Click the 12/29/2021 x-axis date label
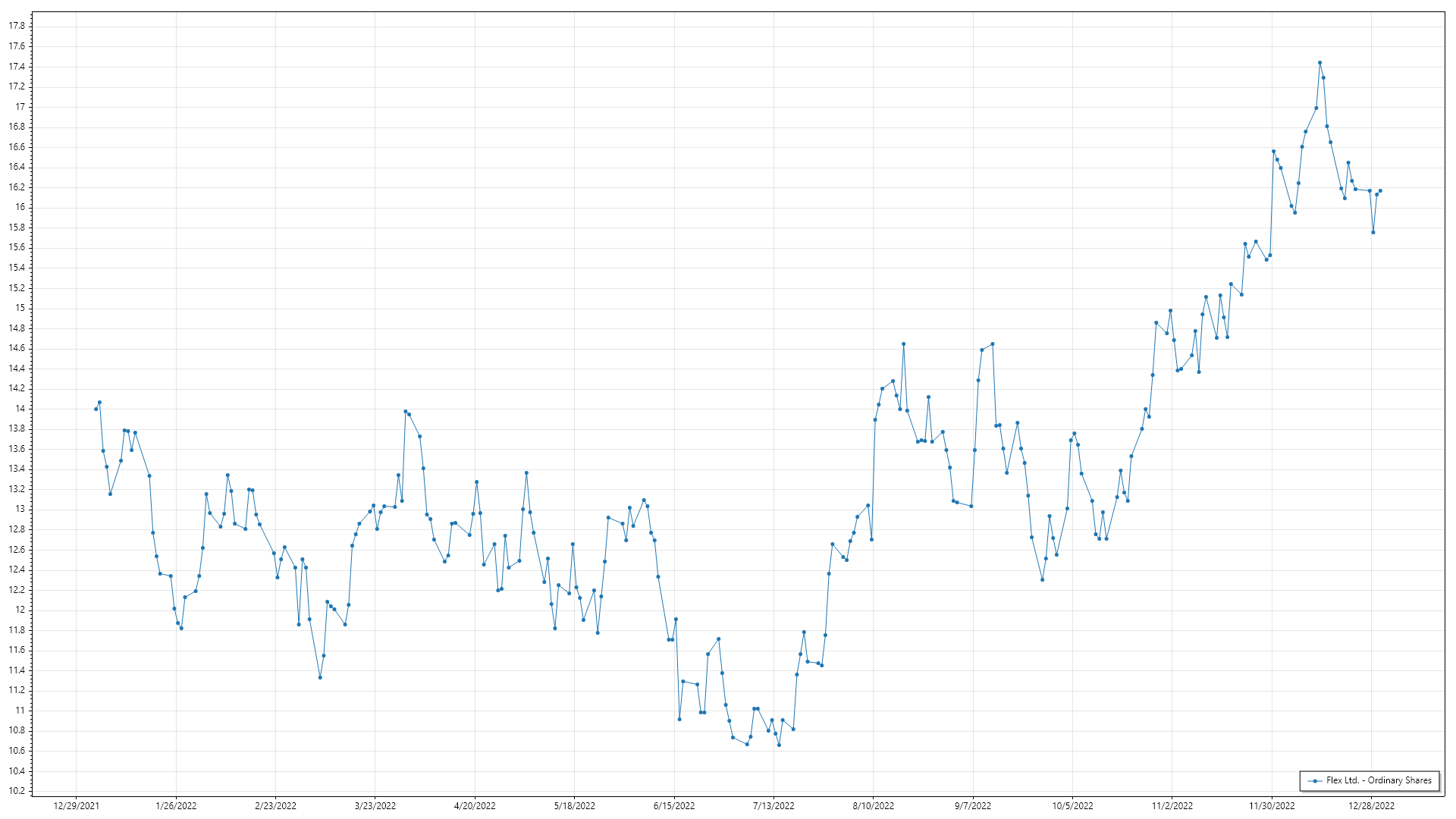The image size is (1456, 819). (x=77, y=805)
